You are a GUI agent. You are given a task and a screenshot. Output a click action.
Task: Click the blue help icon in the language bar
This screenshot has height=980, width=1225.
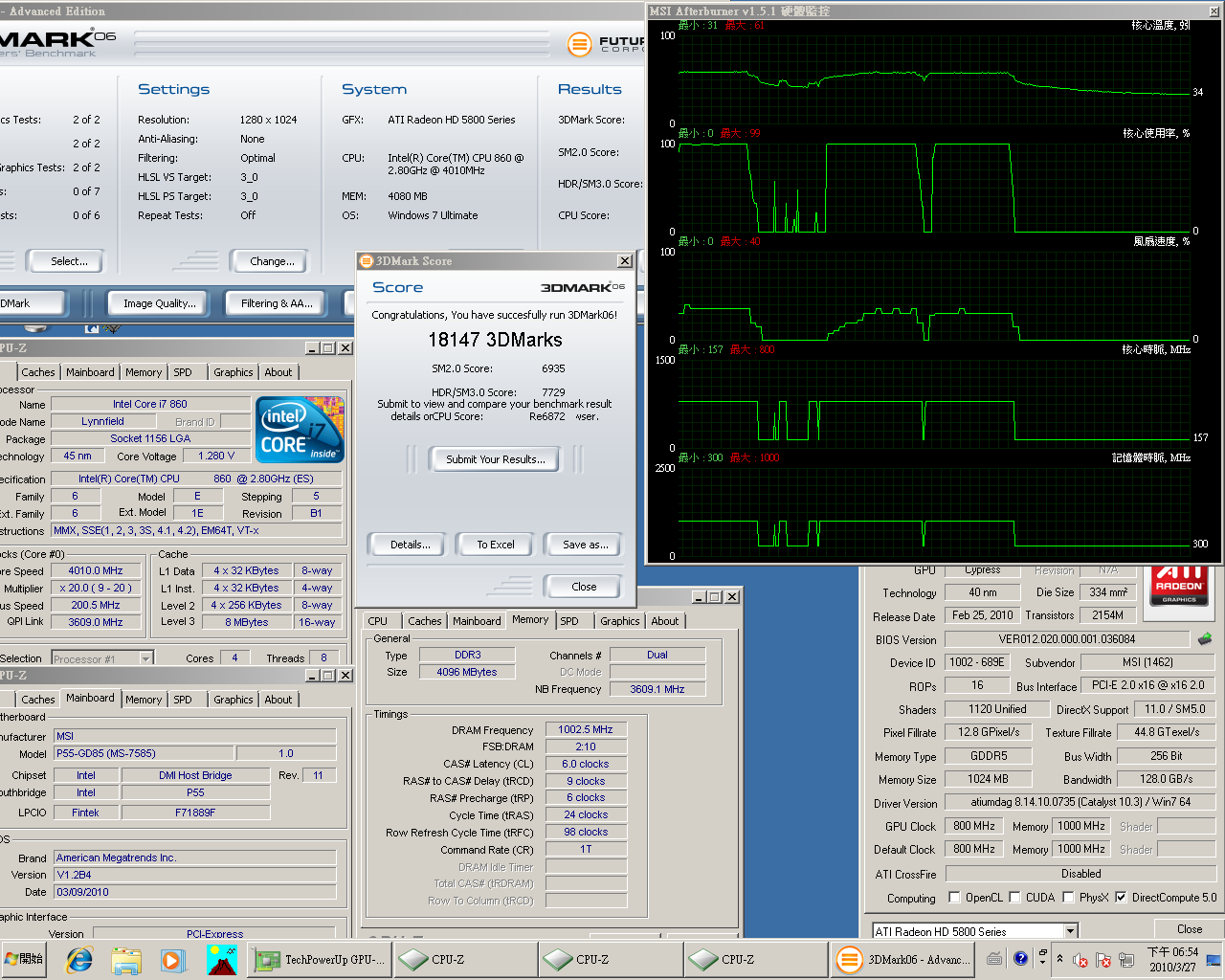click(x=1021, y=958)
